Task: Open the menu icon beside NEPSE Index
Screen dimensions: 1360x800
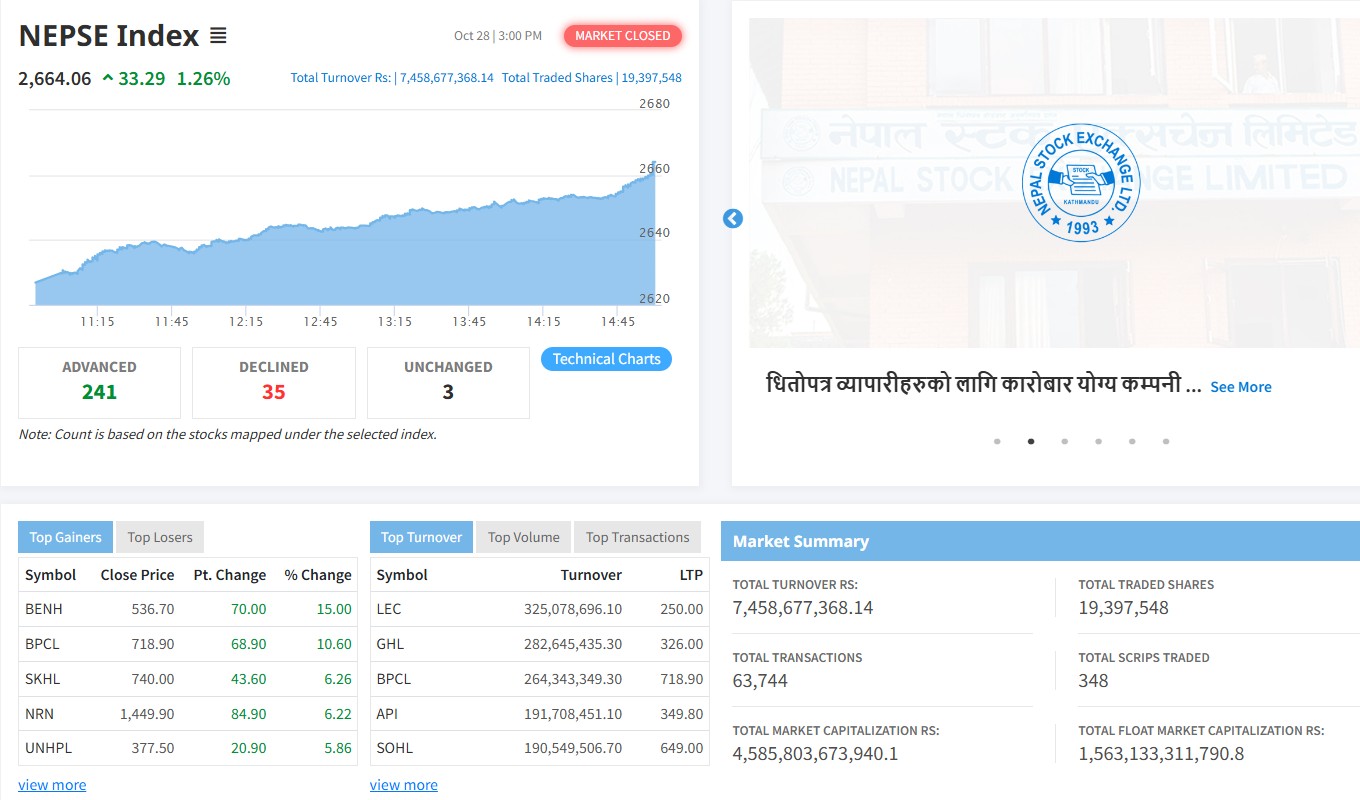Action: click(x=218, y=36)
